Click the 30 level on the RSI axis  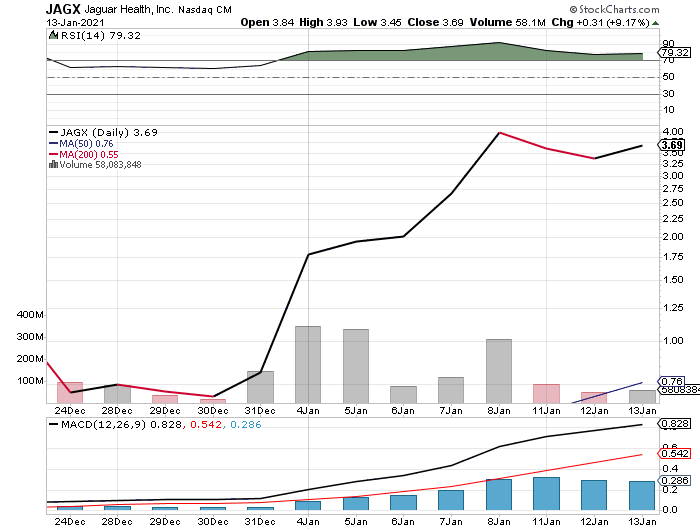coord(668,94)
